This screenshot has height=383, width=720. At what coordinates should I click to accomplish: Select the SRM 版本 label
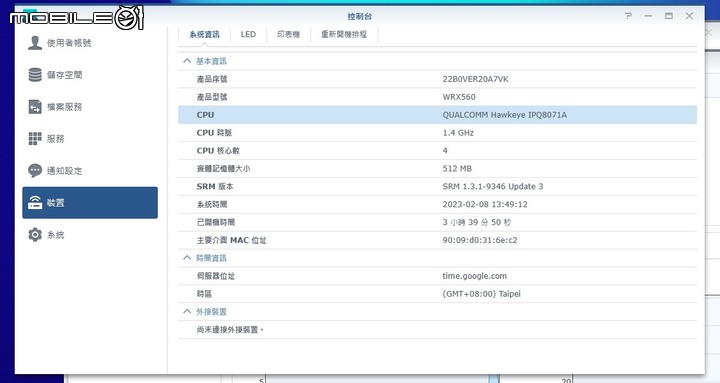click(215, 186)
